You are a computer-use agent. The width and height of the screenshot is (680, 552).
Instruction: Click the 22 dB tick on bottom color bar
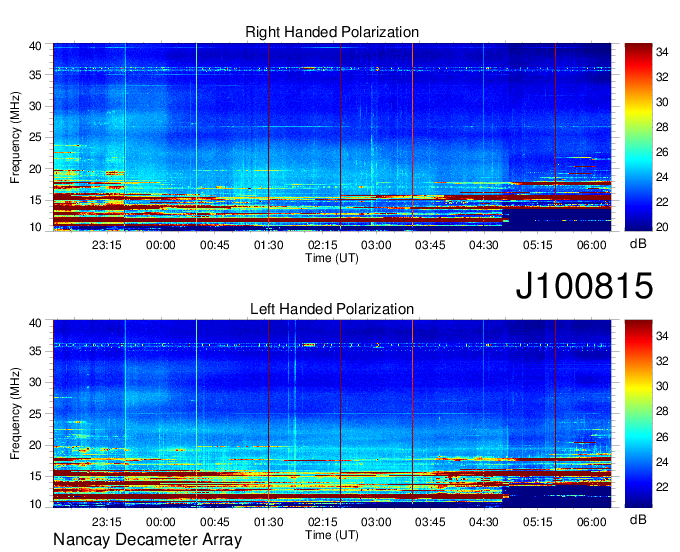pyautogui.click(x=662, y=487)
